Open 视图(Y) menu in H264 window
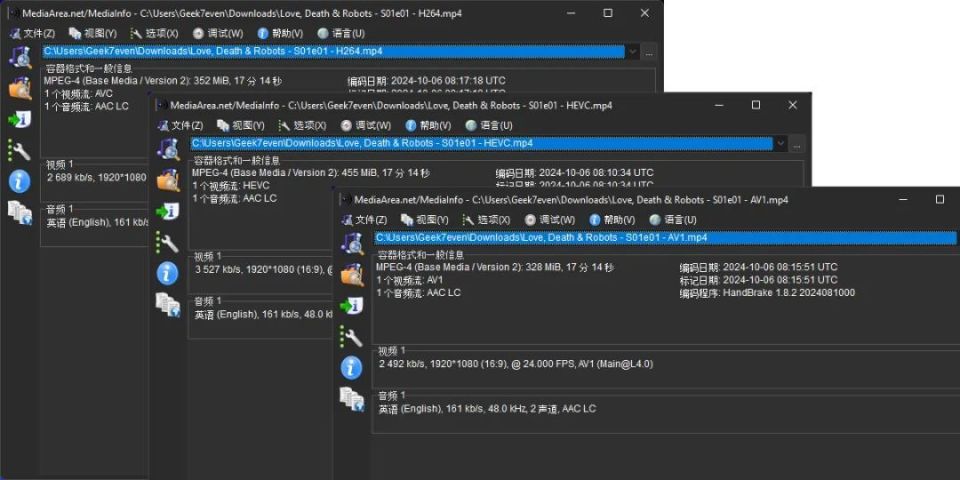This screenshot has width=960, height=480. (x=92, y=33)
